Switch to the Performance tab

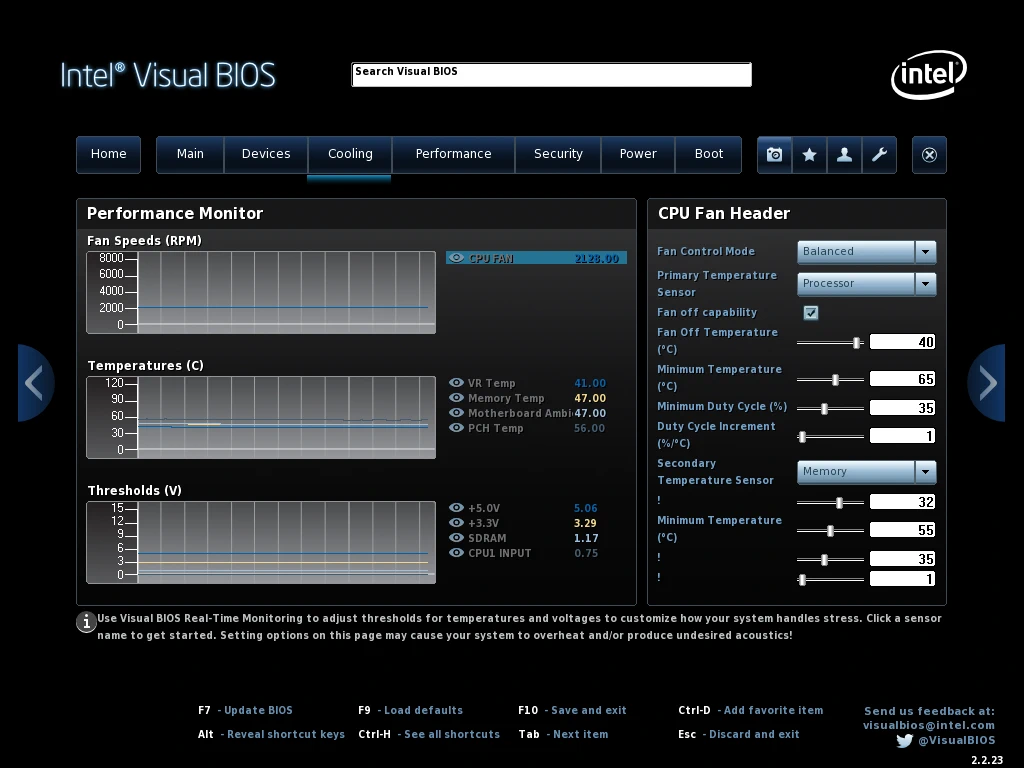[x=453, y=154]
